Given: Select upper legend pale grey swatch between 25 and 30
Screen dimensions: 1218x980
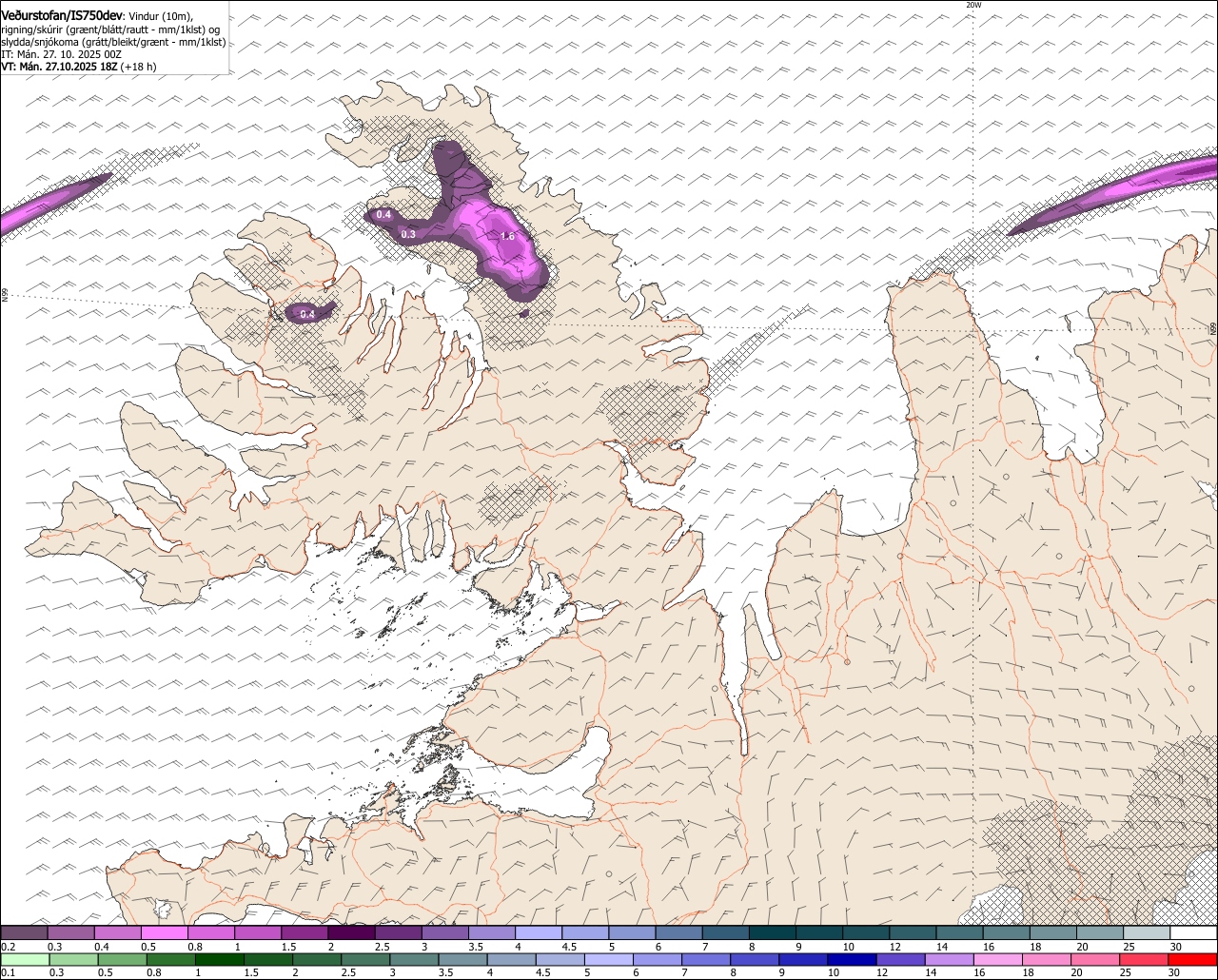Looking at the screenshot, I should pos(1147,932).
